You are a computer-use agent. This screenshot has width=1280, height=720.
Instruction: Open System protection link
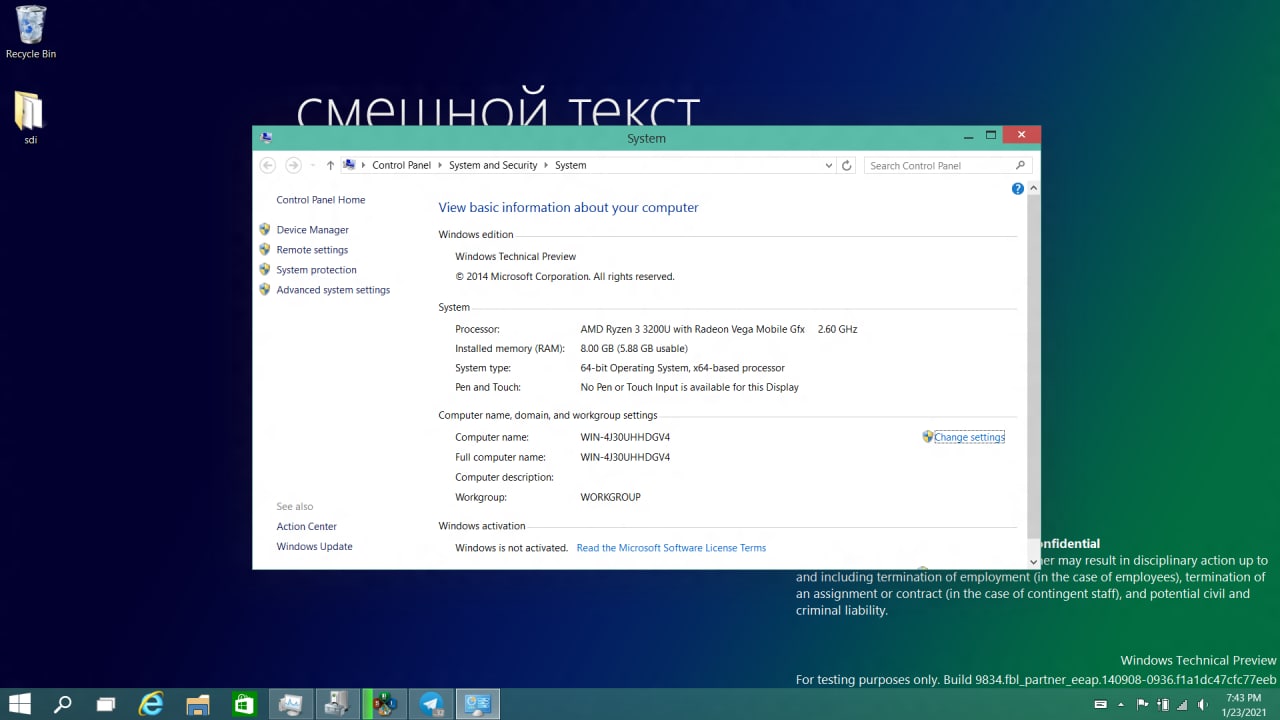click(316, 270)
